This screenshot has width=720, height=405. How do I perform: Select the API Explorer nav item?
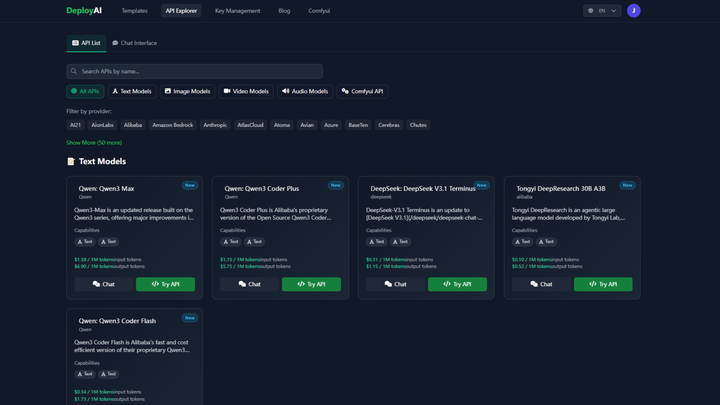(181, 11)
